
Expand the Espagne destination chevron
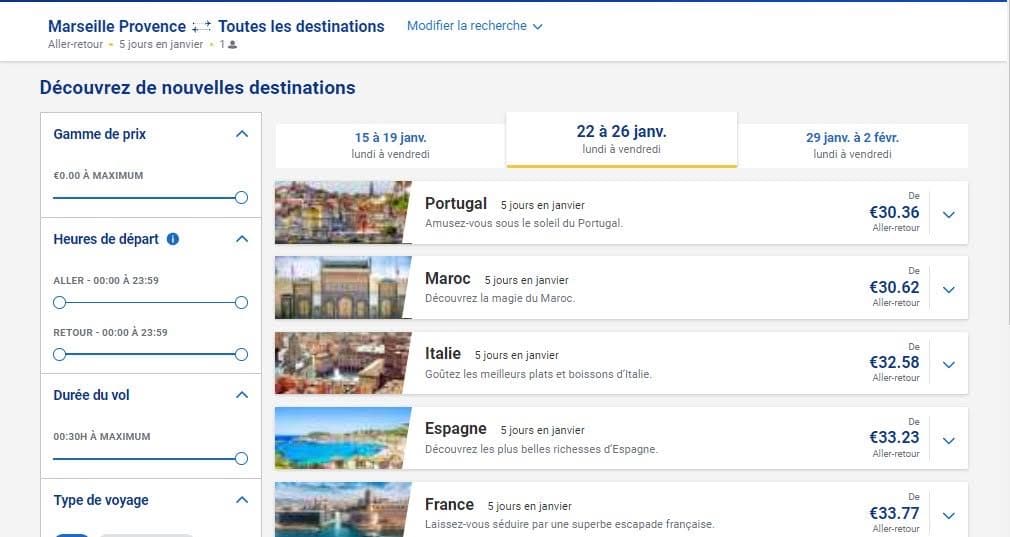949,440
